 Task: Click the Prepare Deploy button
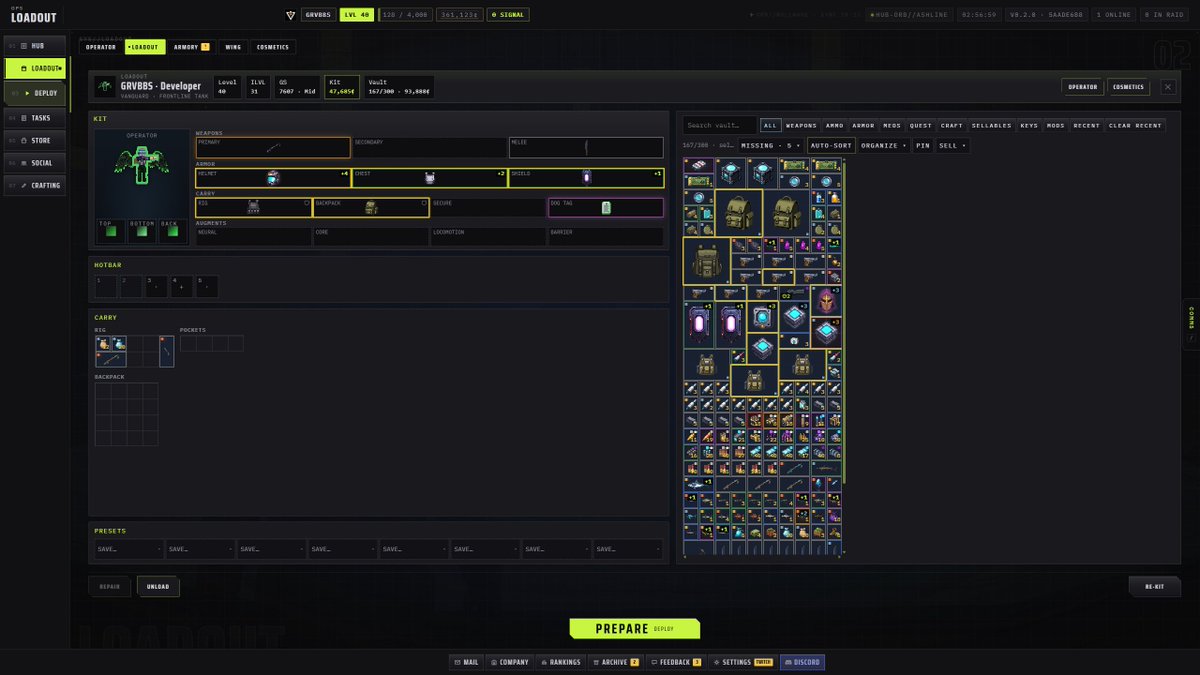(x=635, y=629)
